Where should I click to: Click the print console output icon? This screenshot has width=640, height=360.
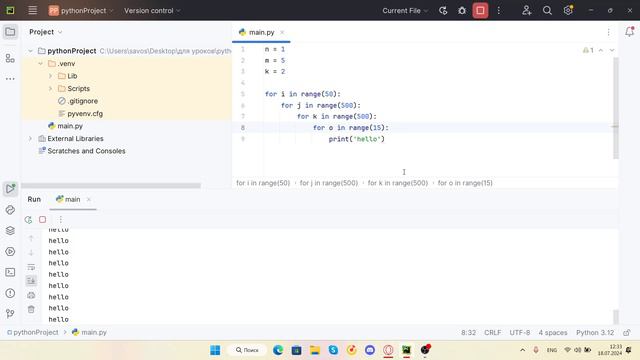(31, 295)
